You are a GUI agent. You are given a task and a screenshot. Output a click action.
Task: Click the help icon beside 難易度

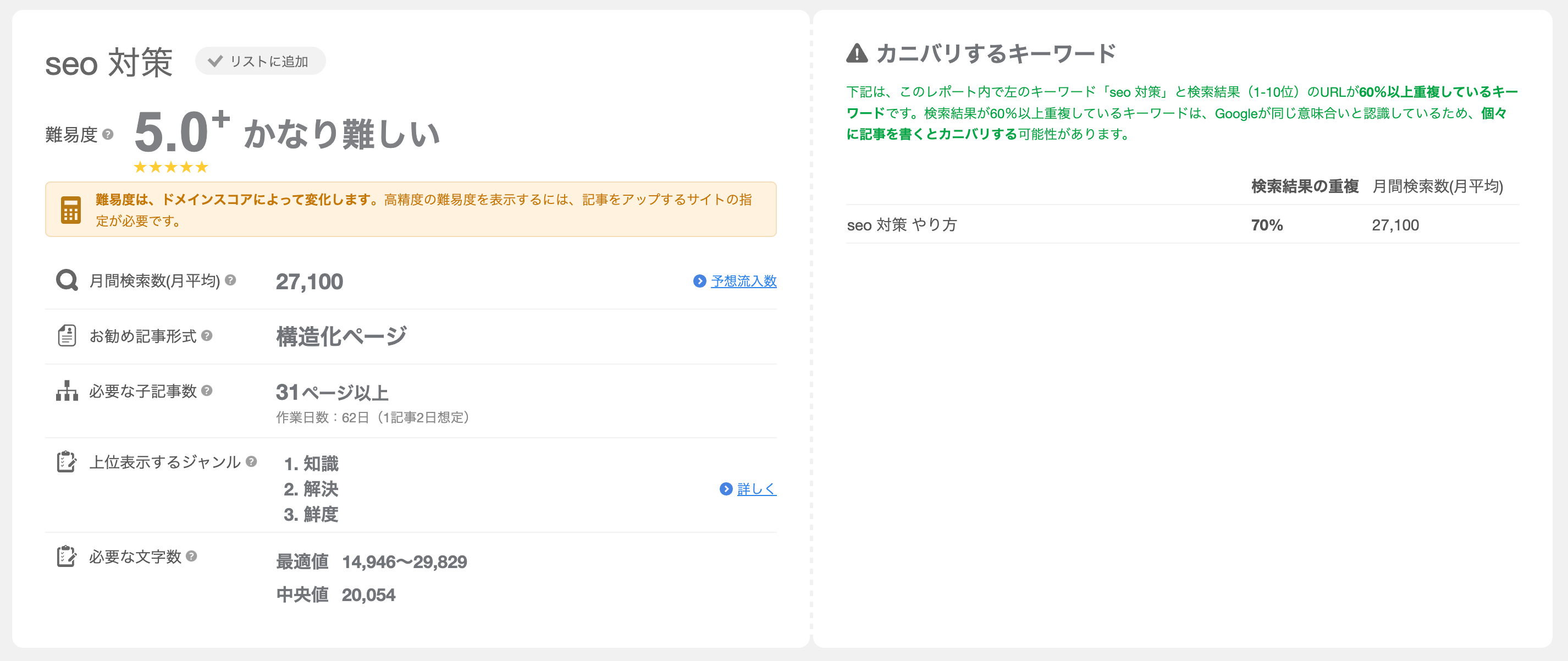[x=108, y=134]
